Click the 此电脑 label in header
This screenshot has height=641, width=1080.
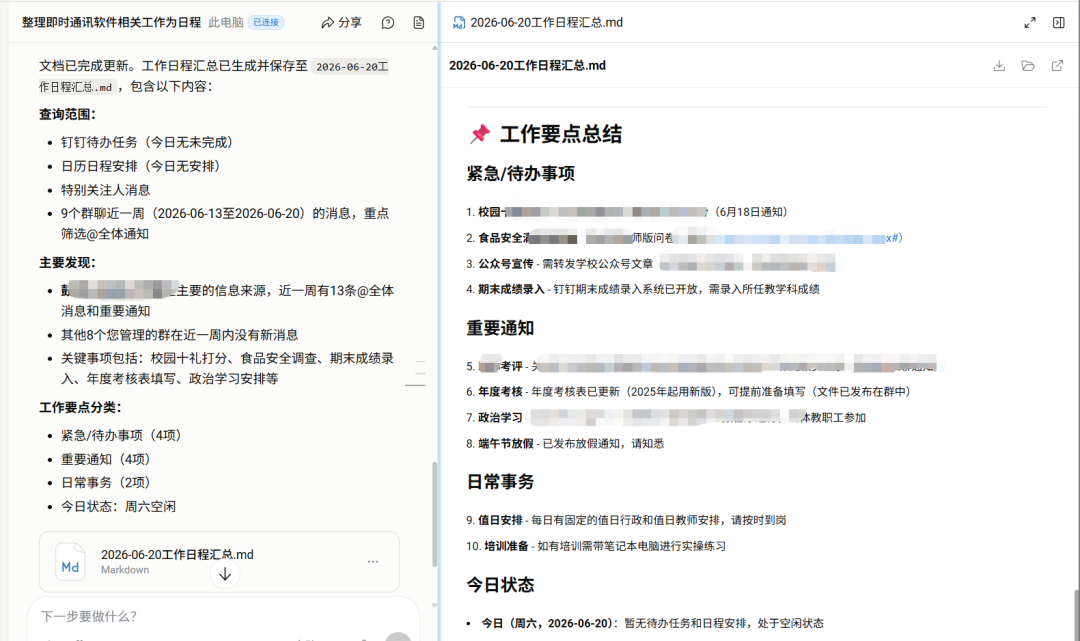[226, 23]
